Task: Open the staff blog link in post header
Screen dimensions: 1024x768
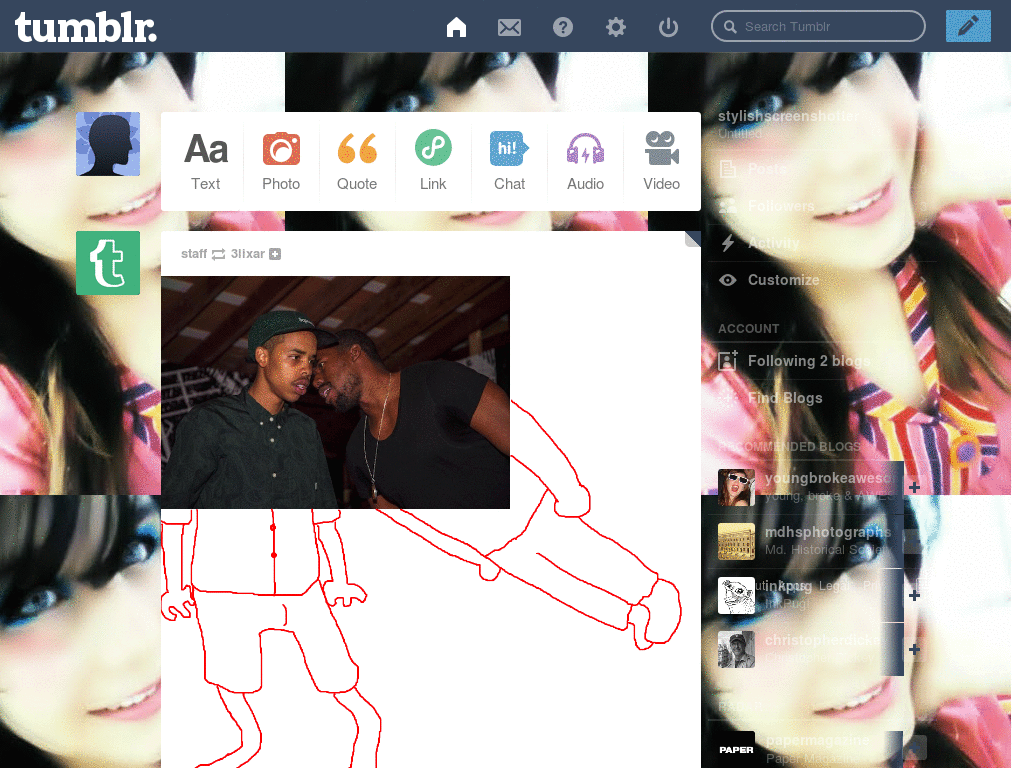Action: pyautogui.click(x=194, y=253)
